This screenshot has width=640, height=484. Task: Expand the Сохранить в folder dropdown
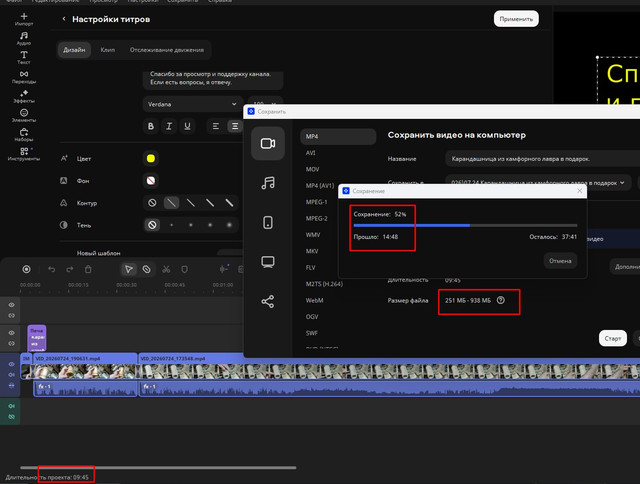(x=622, y=183)
